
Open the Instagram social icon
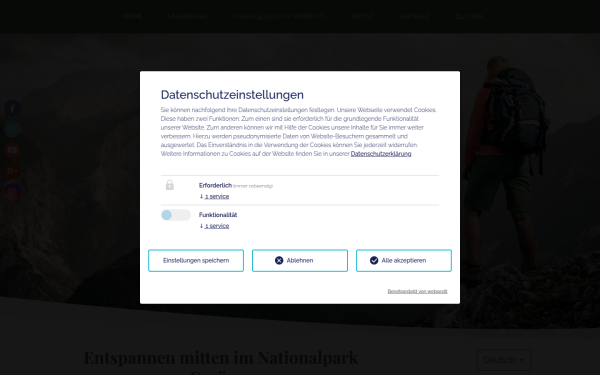point(12,191)
